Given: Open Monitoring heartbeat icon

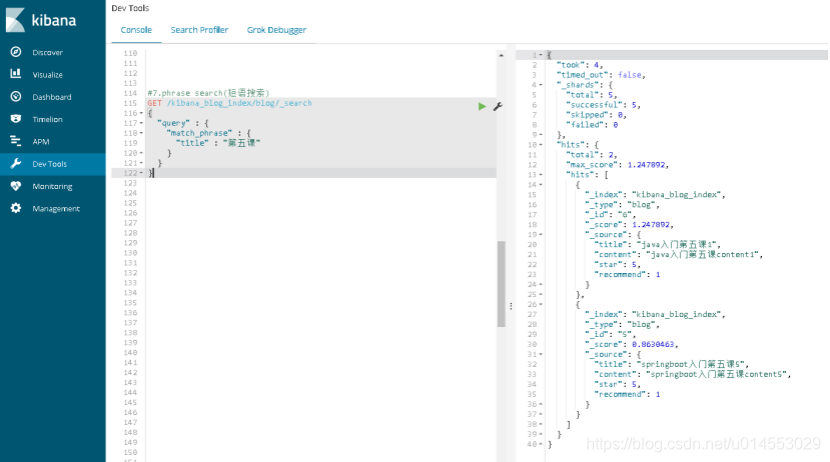Looking at the screenshot, I should 16,186.
